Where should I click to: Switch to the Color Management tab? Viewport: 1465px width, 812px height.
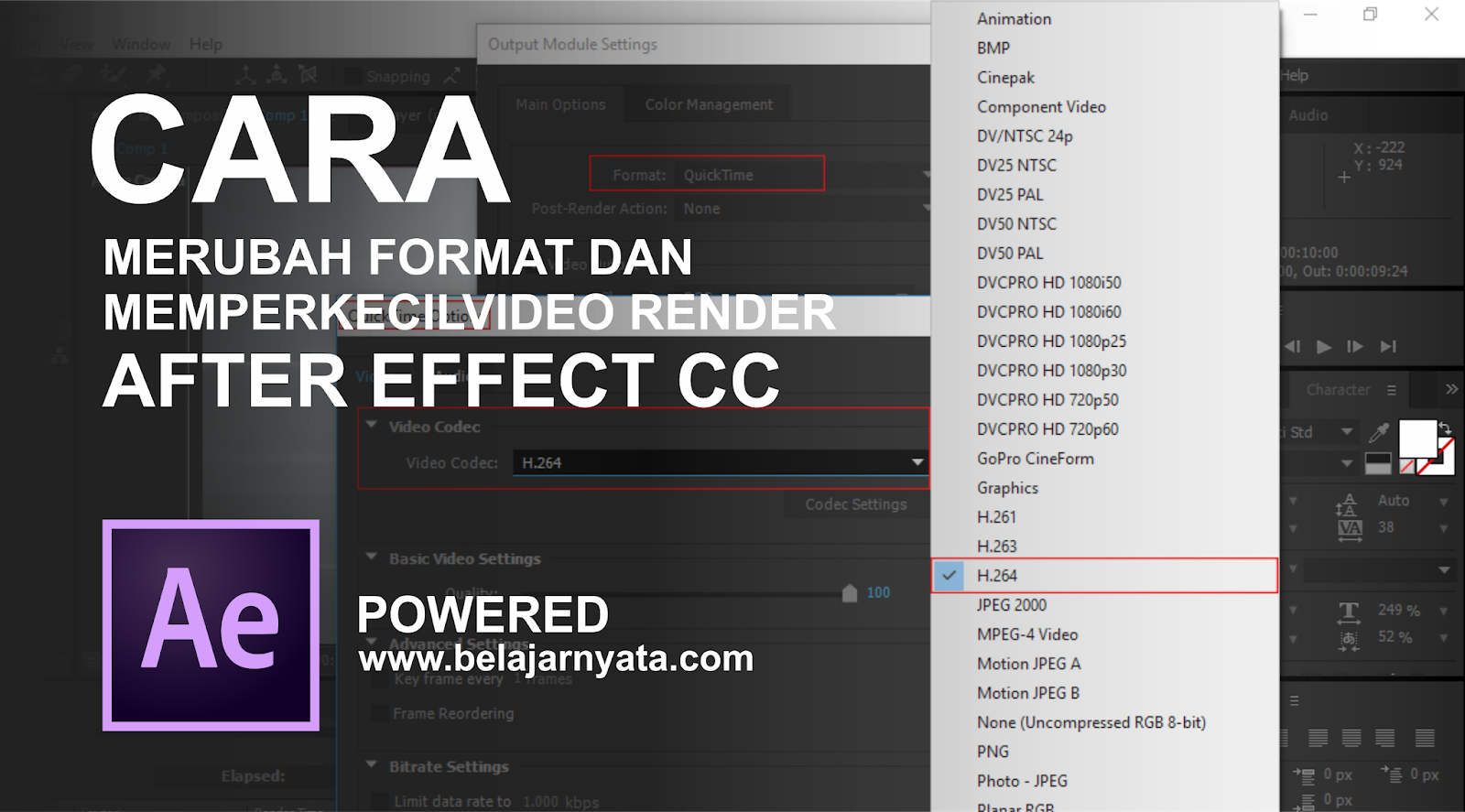[709, 104]
